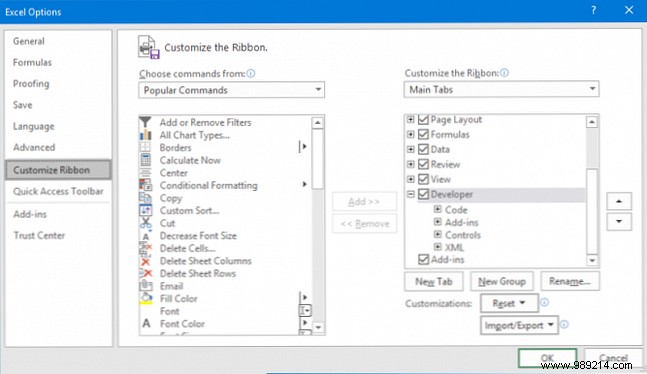Viewport: 647px width, 374px height.
Task: Select the Advanced options category
Action: tap(34, 147)
